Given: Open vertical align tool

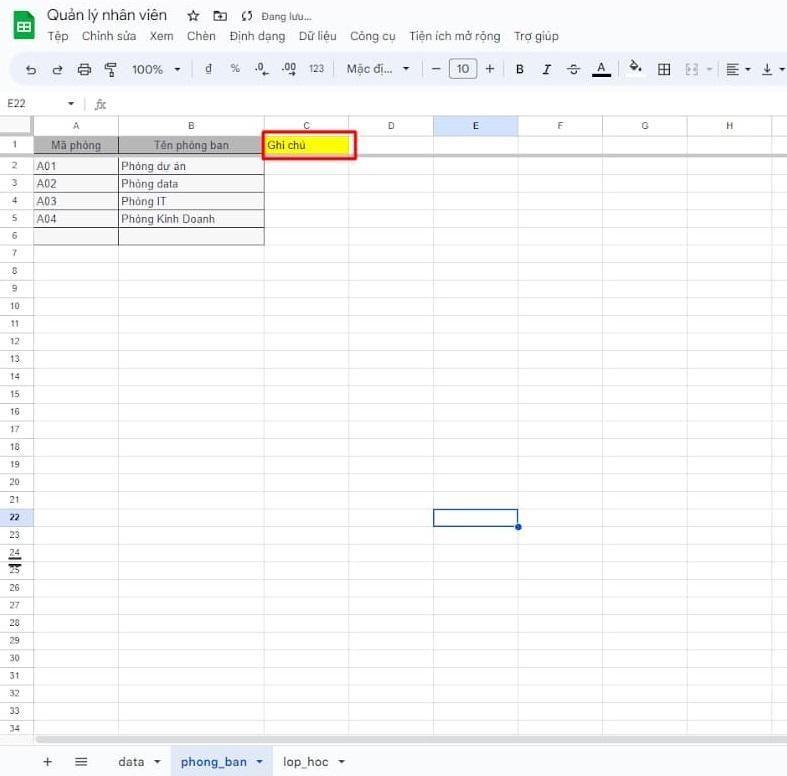Looking at the screenshot, I should coord(767,69).
